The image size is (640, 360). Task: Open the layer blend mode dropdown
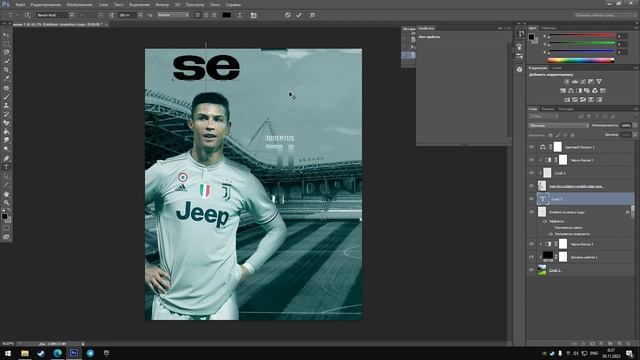(x=558, y=126)
